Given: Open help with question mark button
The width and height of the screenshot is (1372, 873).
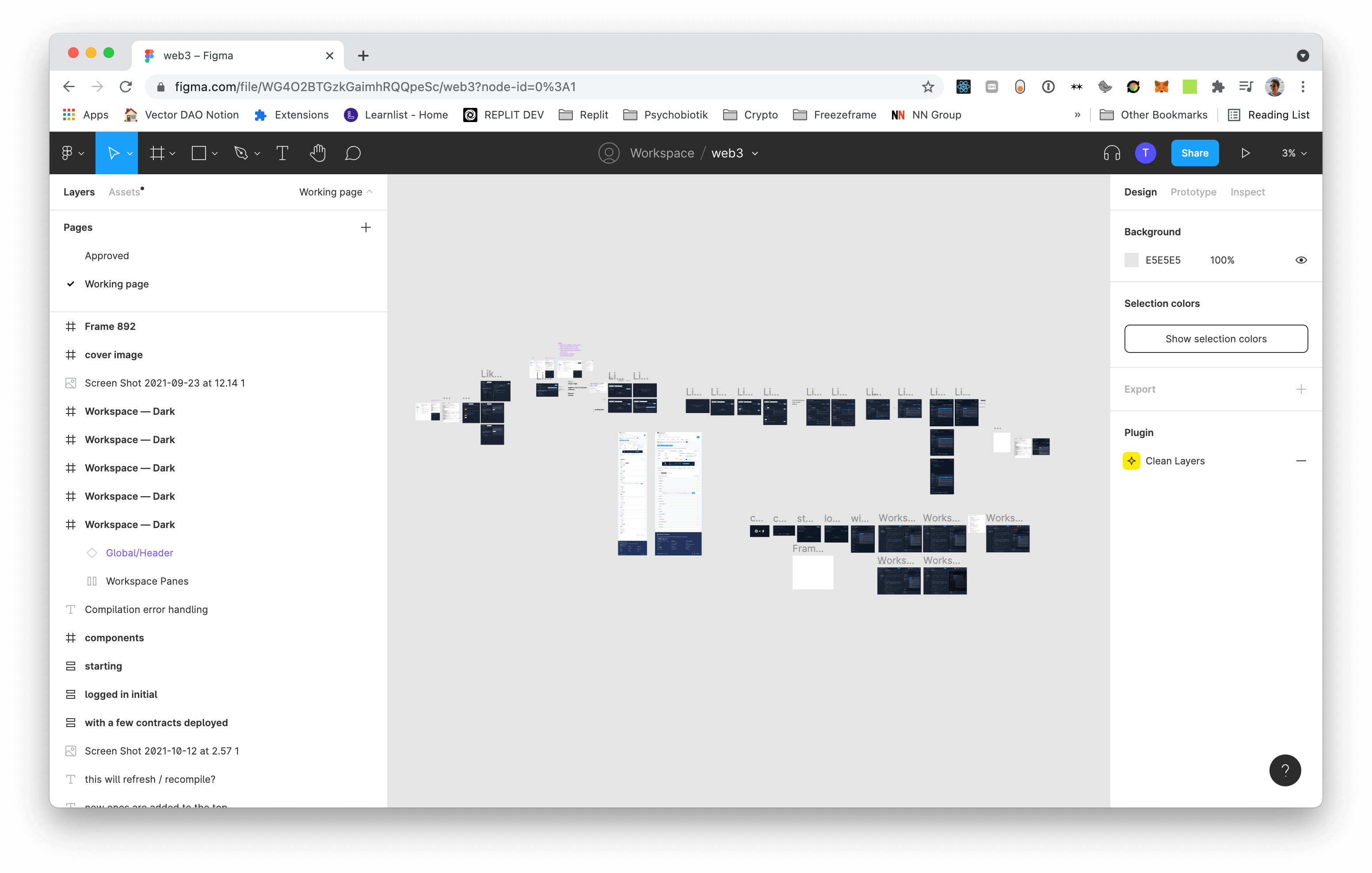Looking at the screenshot, I should click(x=1285, y=770).
